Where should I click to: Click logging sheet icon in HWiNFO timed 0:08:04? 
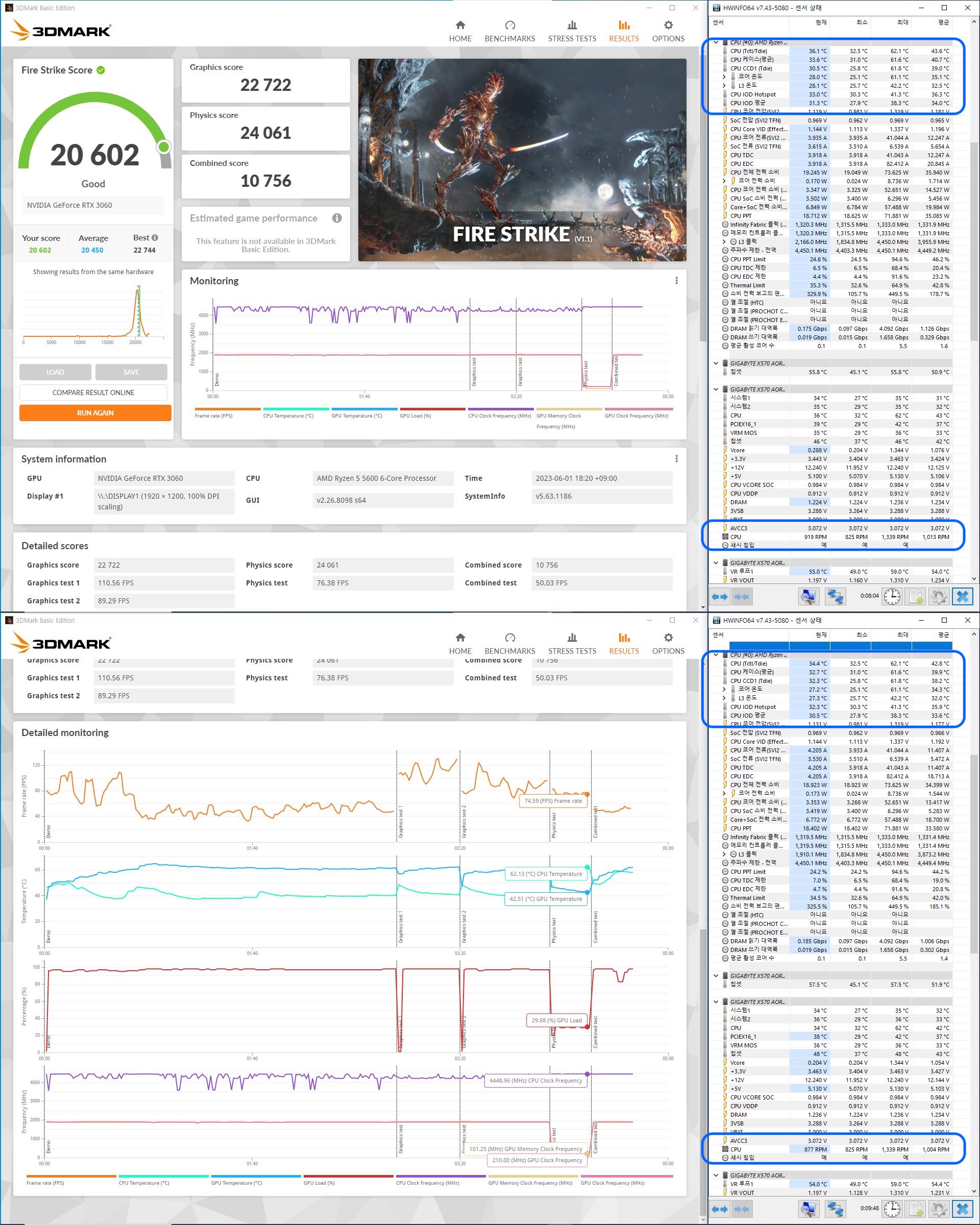coord(916,596)
